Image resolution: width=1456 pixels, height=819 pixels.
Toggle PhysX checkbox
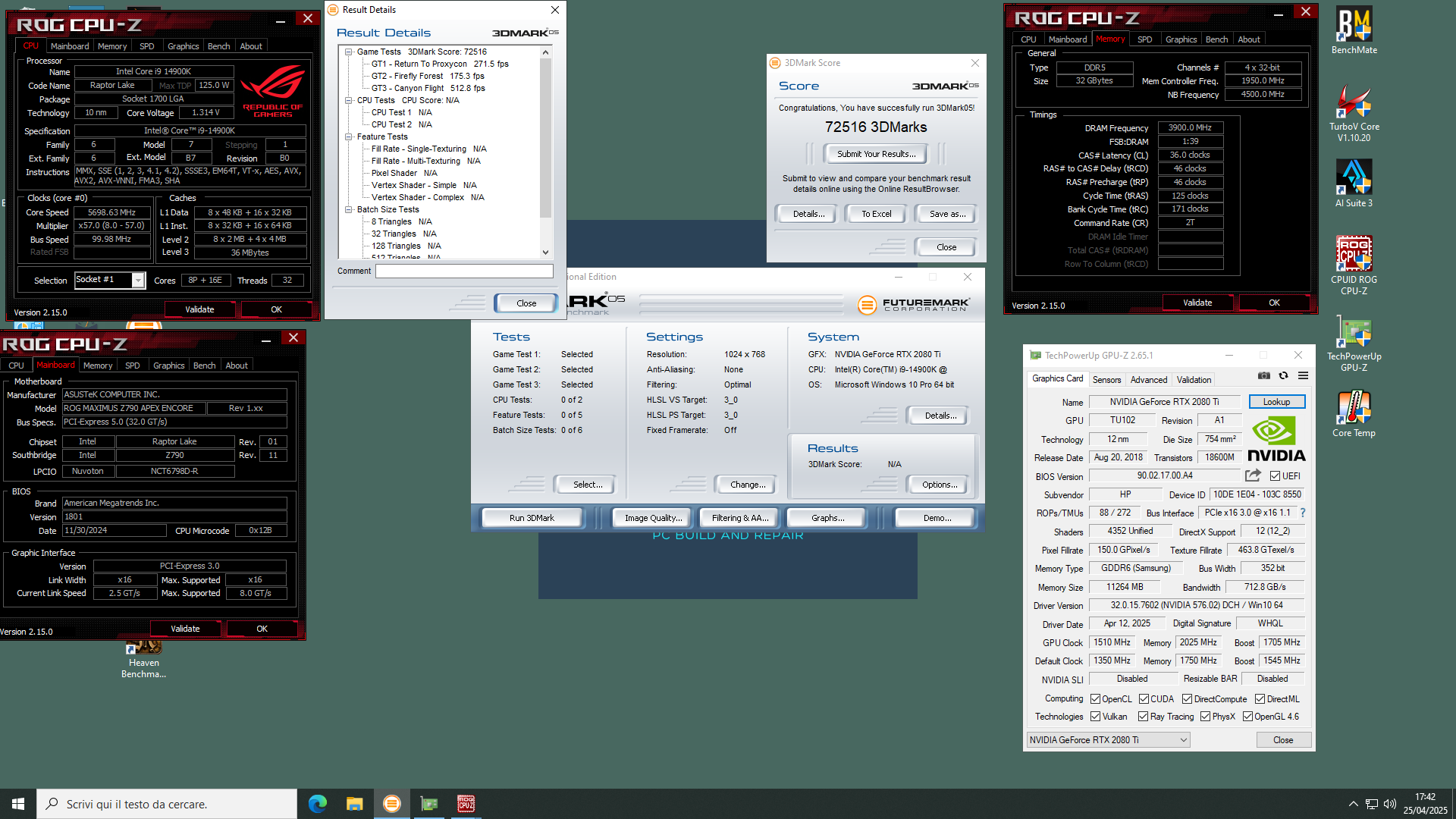(1205, 717)
